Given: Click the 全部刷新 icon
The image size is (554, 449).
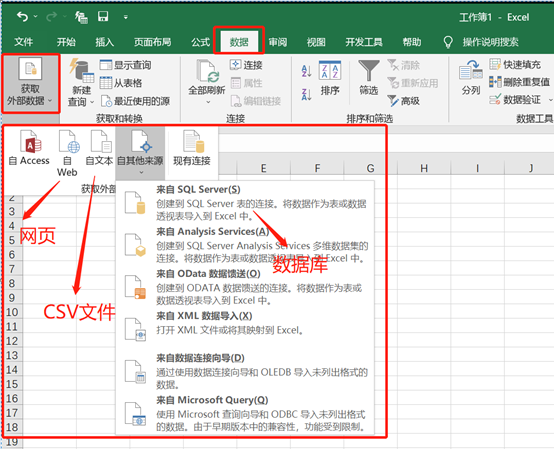Looking at the screenshot, I should point(207,72).
